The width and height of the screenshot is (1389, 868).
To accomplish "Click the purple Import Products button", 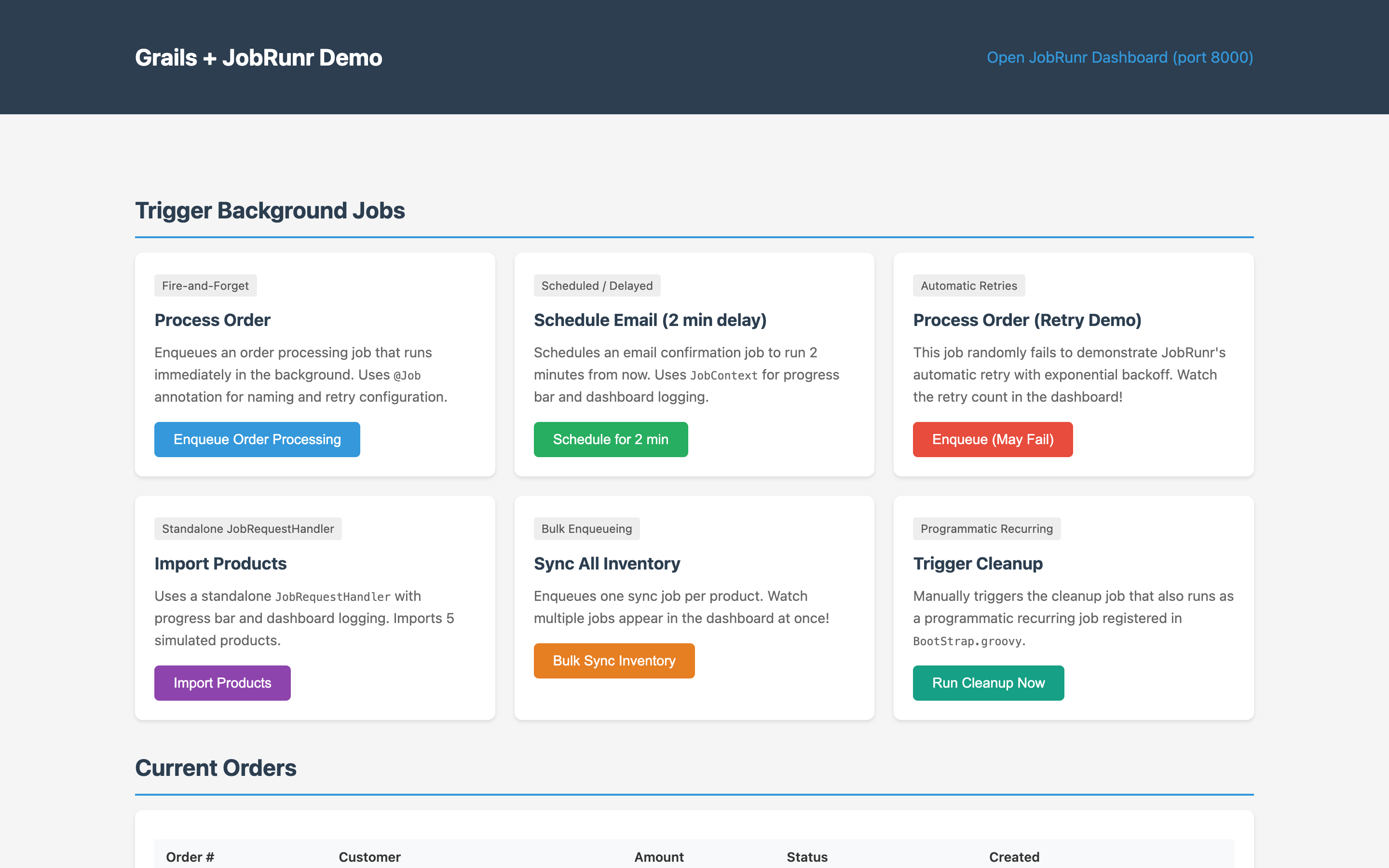I will point(222,682).
